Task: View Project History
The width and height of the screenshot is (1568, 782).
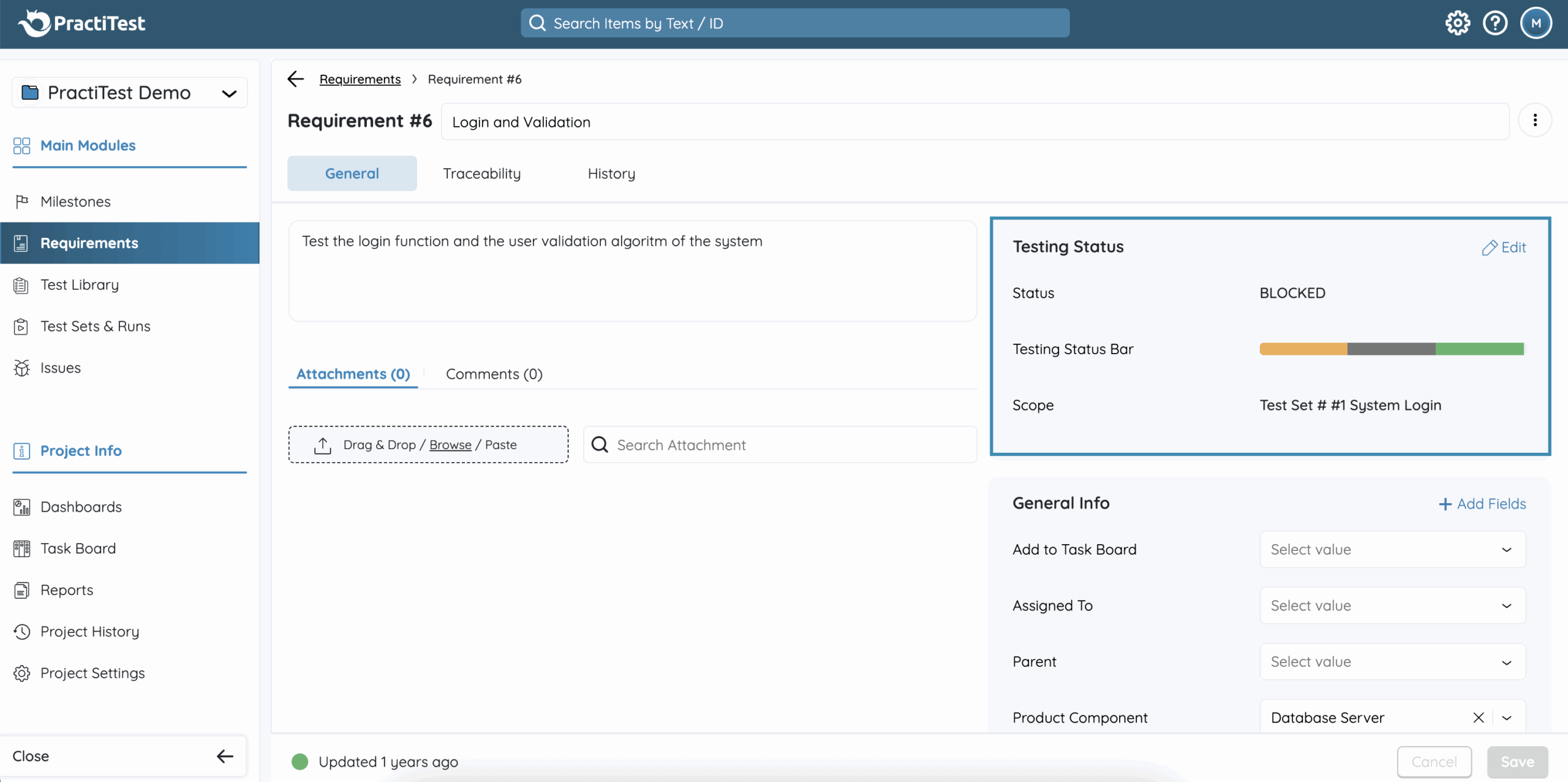Action: coord(89,631)
